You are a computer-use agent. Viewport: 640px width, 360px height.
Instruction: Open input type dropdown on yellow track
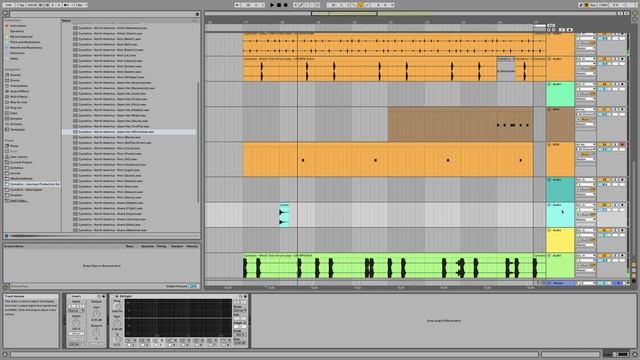tap(585, 230)
